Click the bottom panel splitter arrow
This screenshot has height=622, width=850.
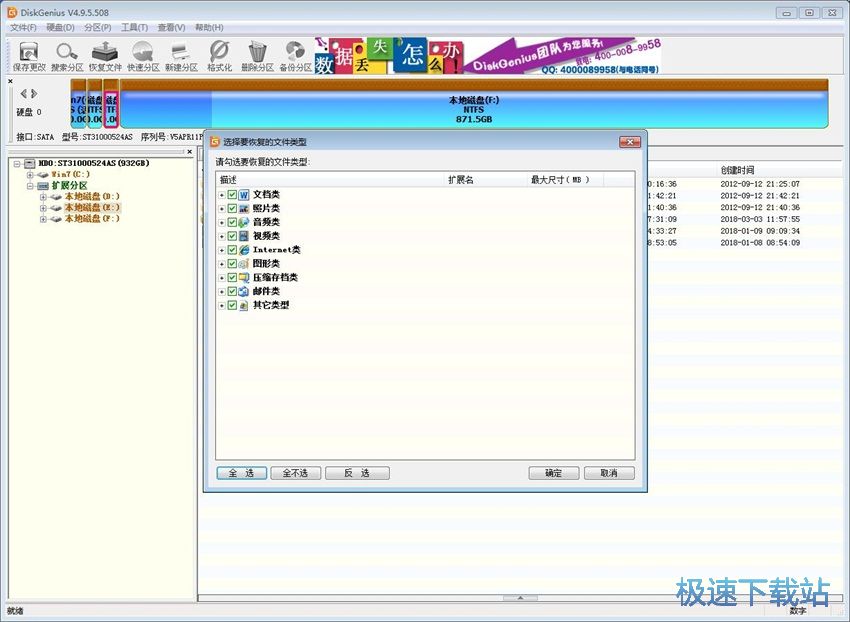pyautogui.click(x=520, y=598)
